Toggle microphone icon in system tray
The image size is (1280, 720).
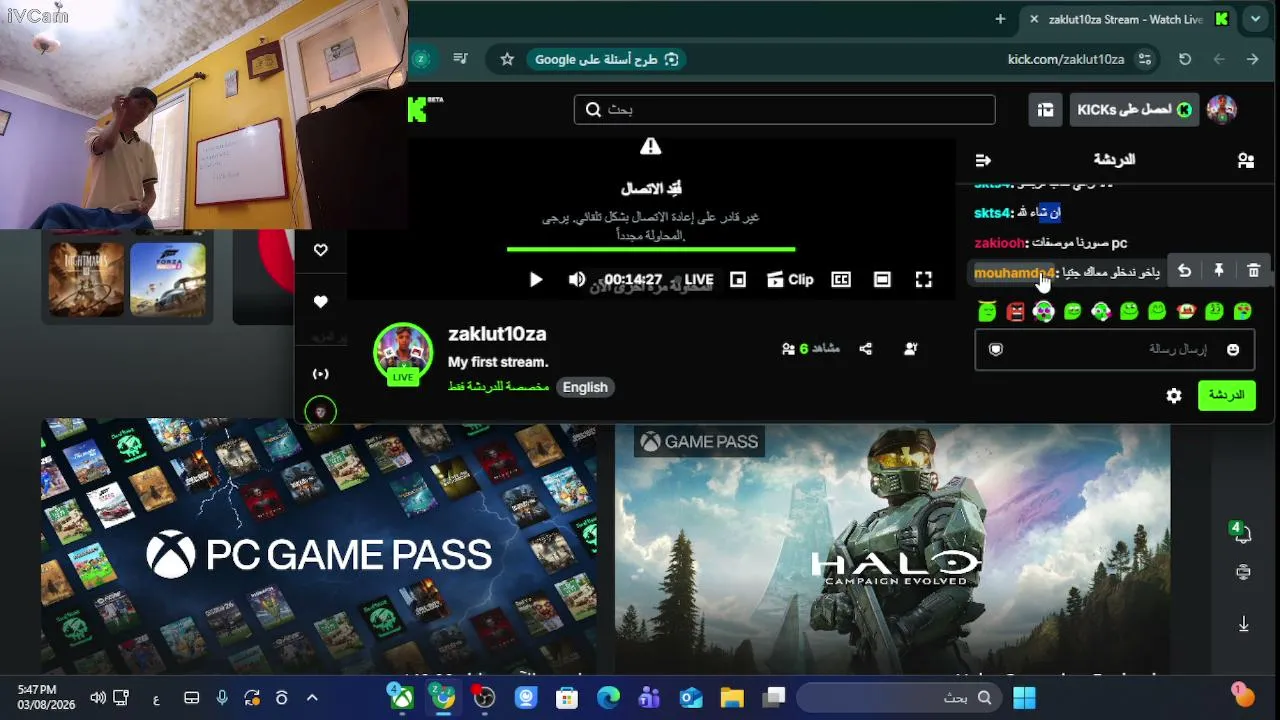[222, 698]
